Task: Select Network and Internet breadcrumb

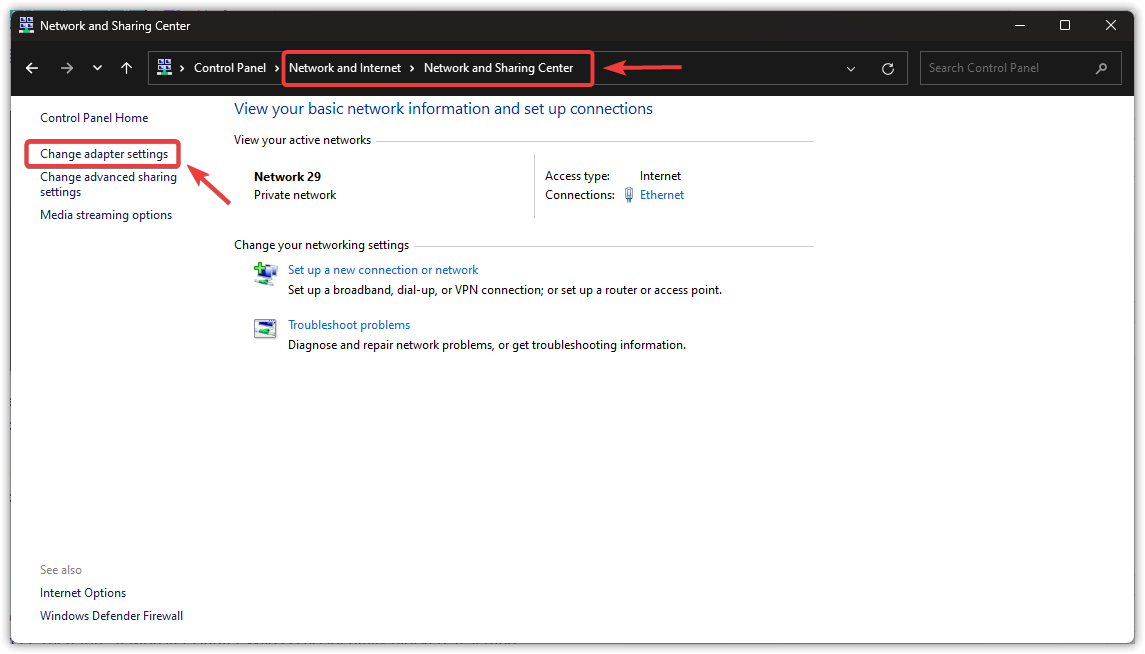Action: [x=345, y=68]
